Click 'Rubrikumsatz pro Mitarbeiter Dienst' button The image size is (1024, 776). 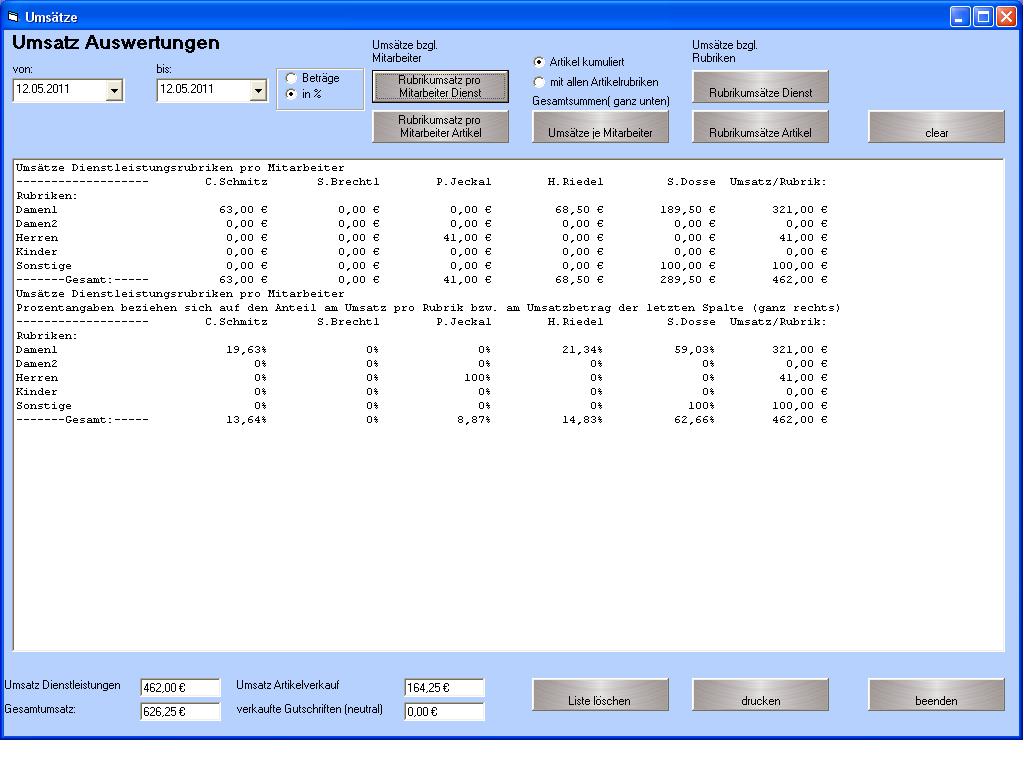tap(440, 87)
